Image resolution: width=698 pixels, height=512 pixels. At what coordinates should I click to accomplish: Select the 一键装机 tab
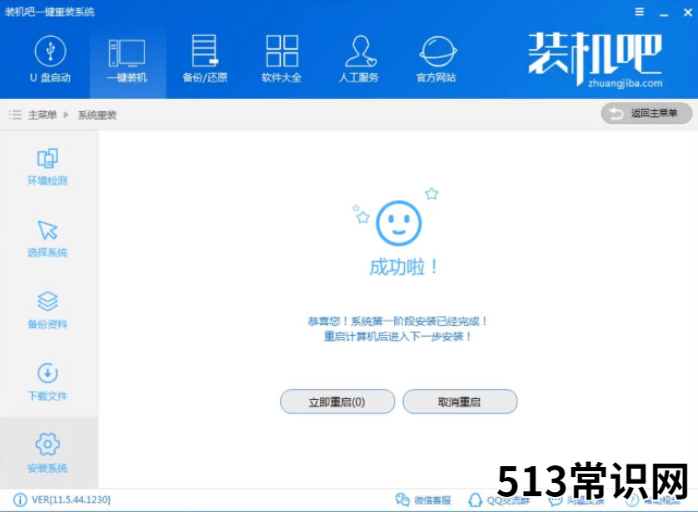coord(127,60)
